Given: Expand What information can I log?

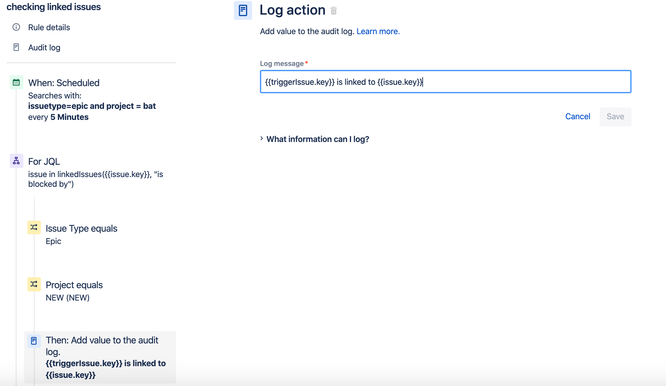Looking at the screenshot, I should point(315,139).
